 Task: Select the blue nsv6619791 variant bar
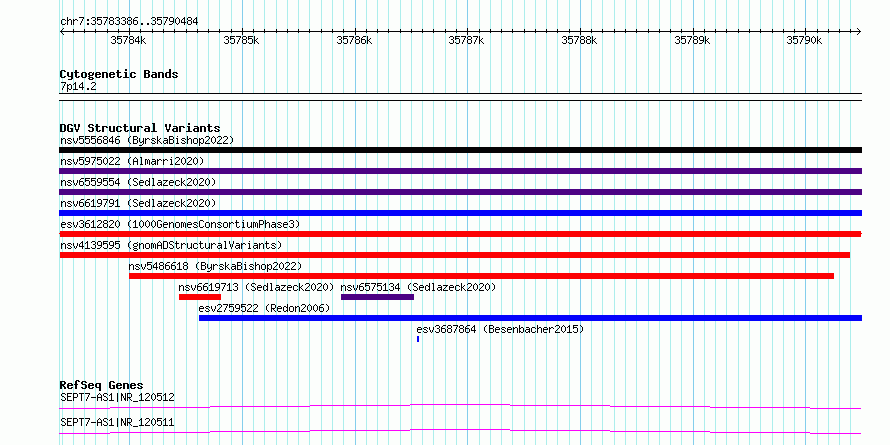460,213
